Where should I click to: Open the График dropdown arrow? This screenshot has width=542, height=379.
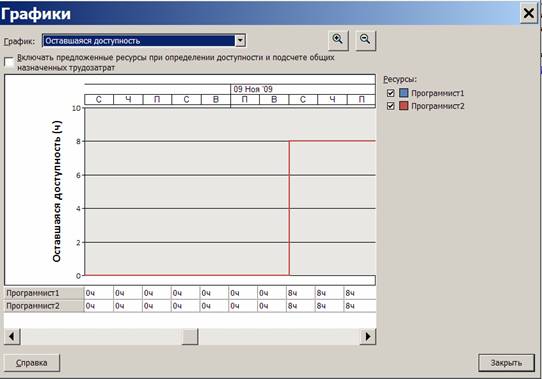click(x=240, y=40)
